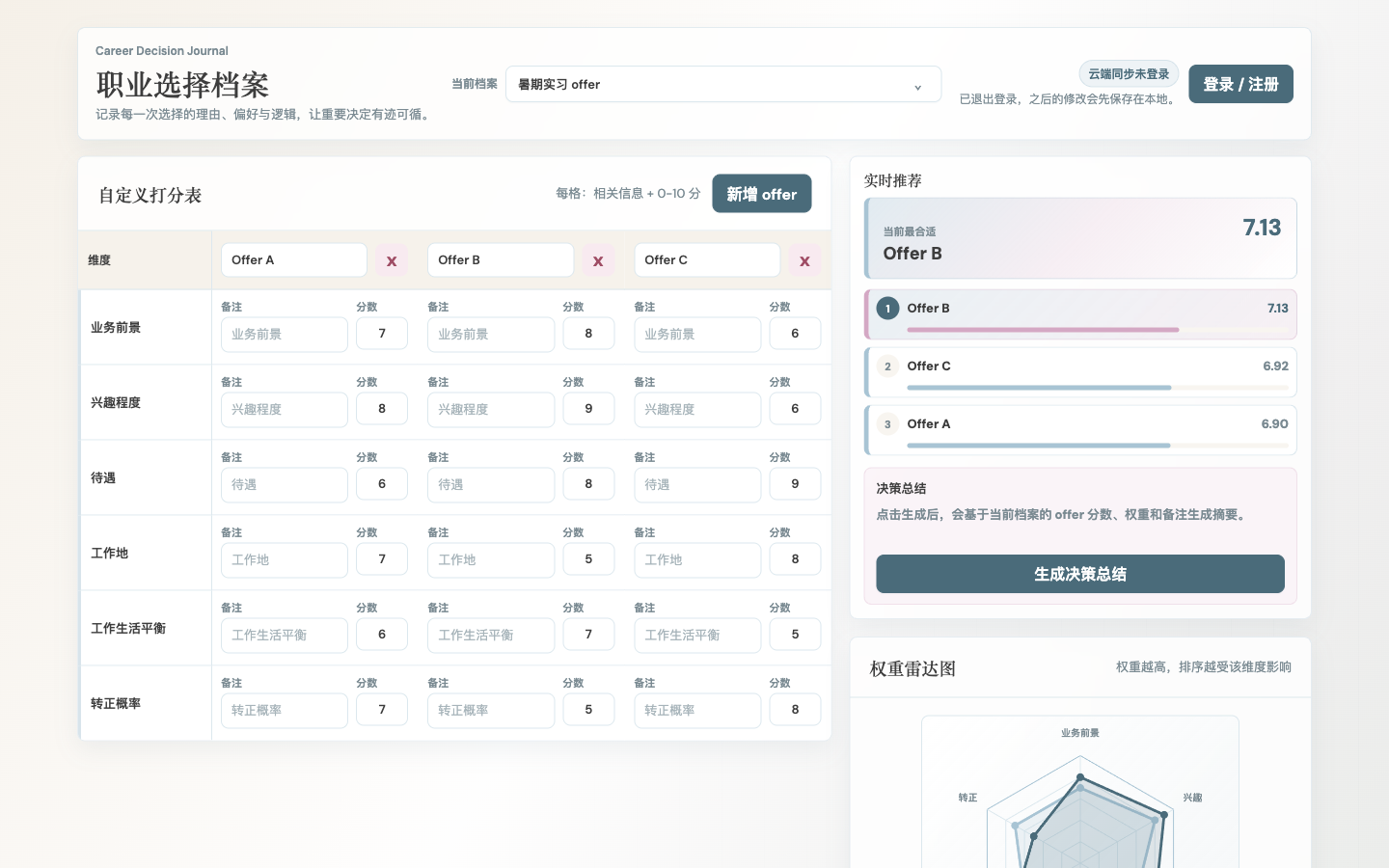The height and width of the screenshot is (868, 1389).
Task: Select the rank 3 Offer A recommendation card
Action: [x=1080, y=430]
